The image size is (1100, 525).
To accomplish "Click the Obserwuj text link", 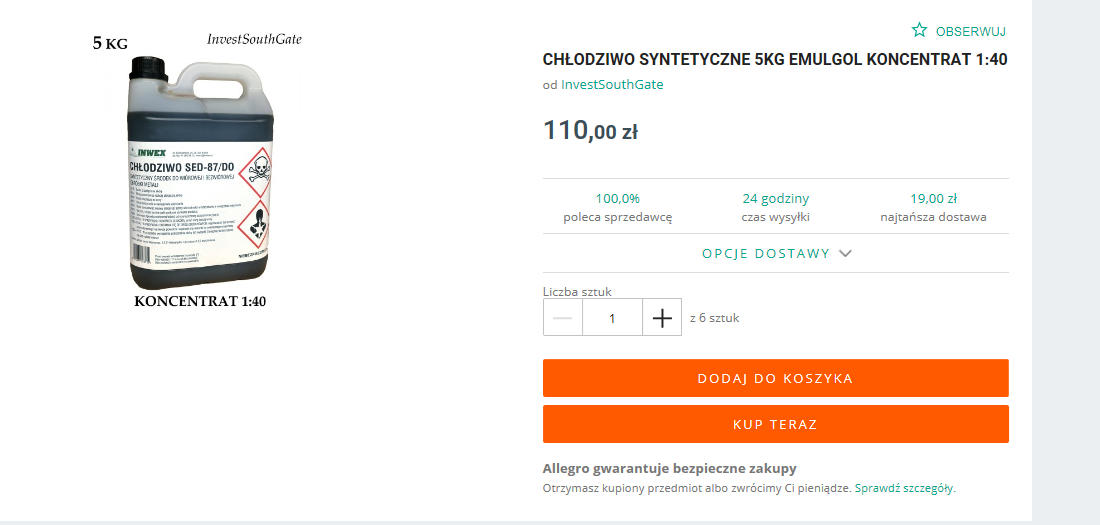I will tap(971, 32).
